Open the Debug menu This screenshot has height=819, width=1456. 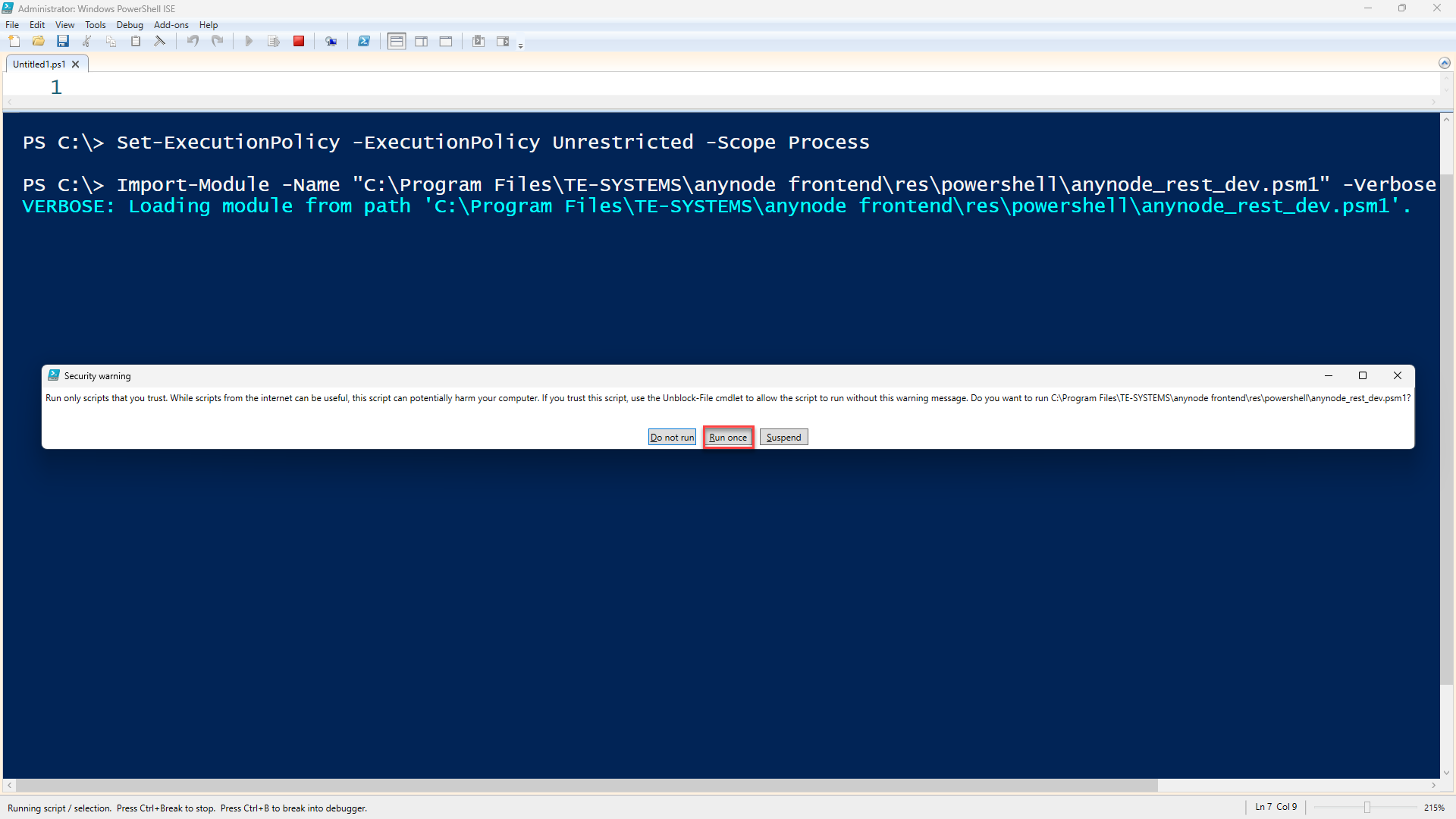[x=129, y=24]
